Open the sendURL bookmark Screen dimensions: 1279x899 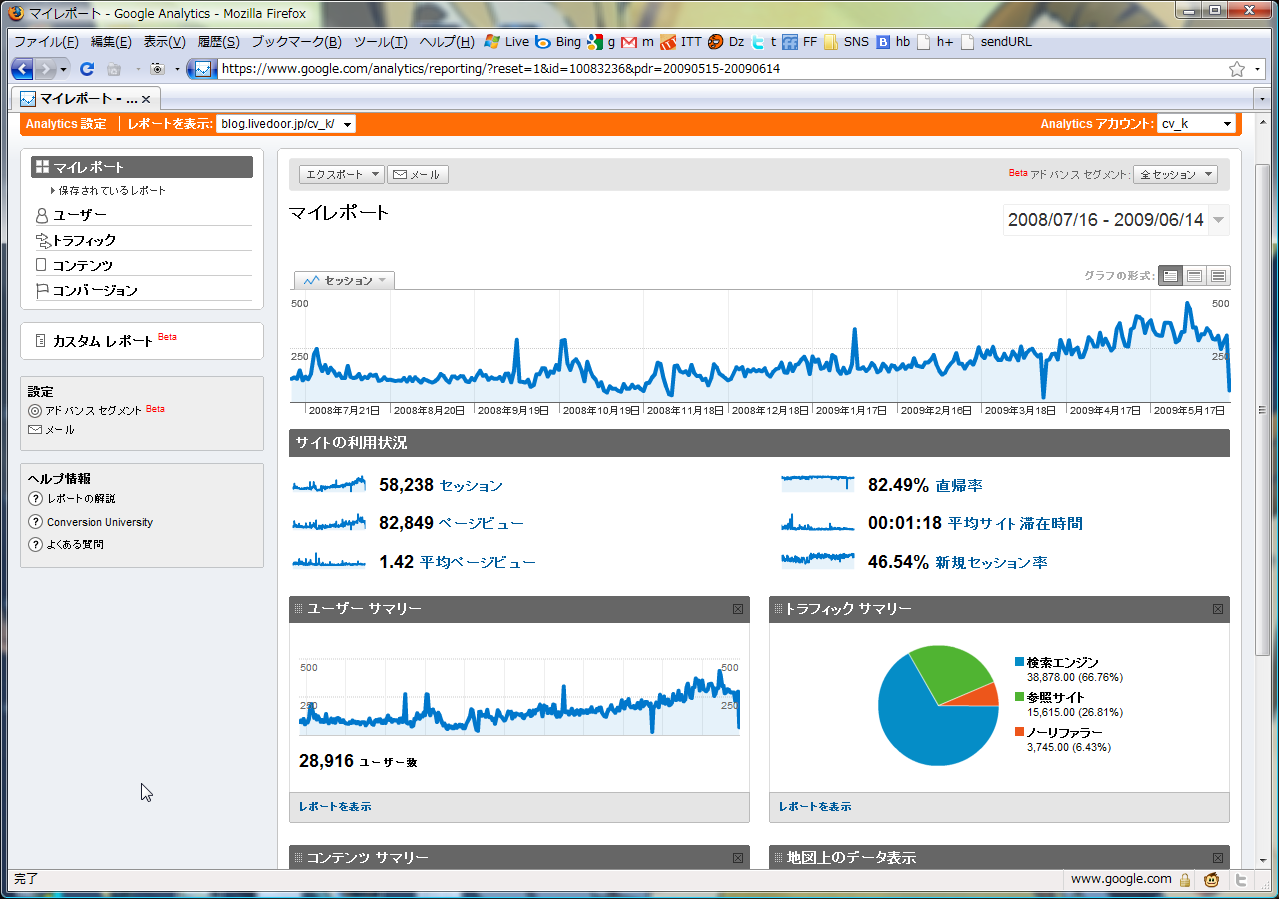point(996,42)
